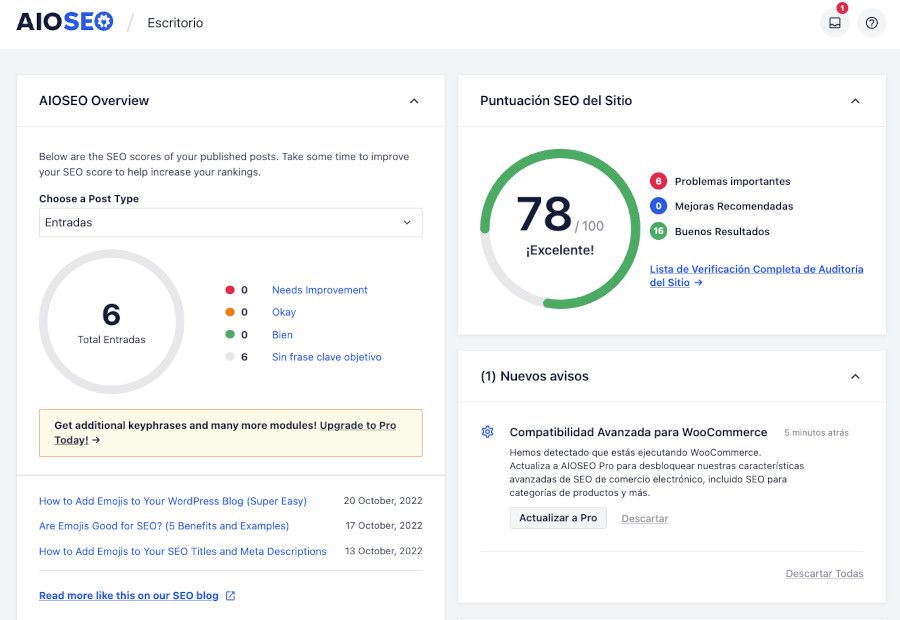900x620 pixels.
Task: Click the Actualizar a Pro button
Action: click(558, 518)
